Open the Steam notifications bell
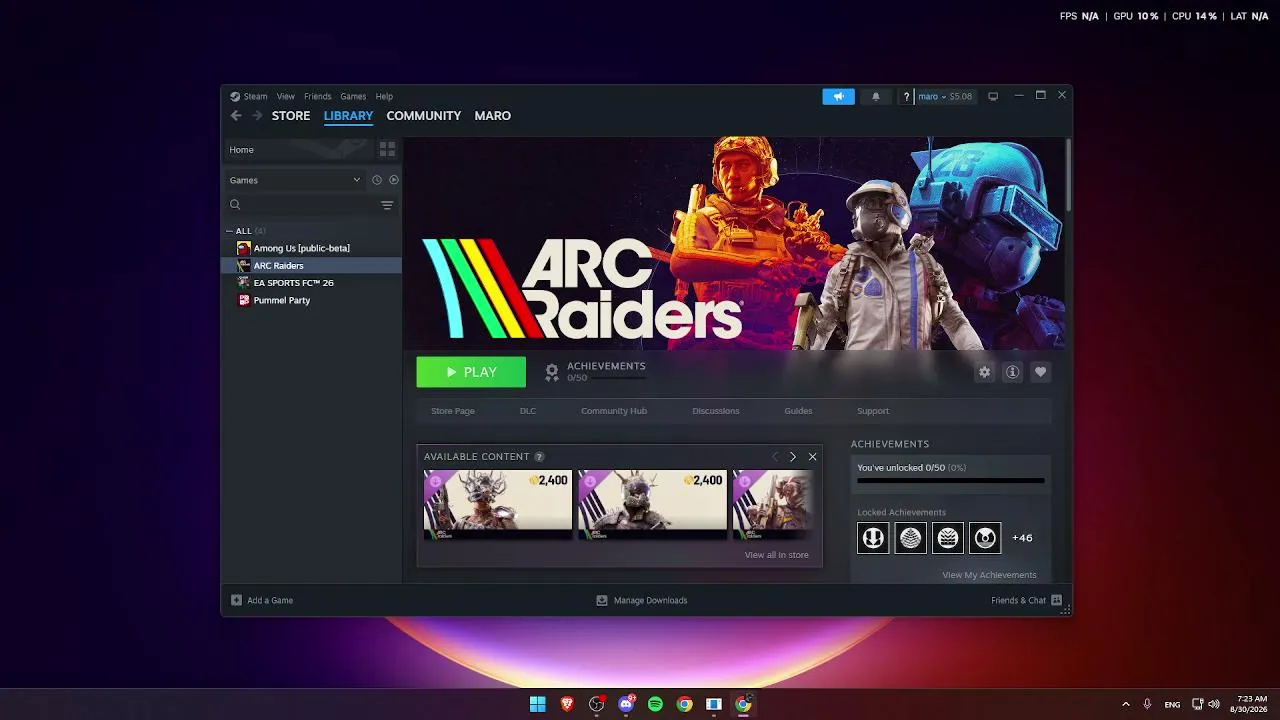 click(876, 96)
